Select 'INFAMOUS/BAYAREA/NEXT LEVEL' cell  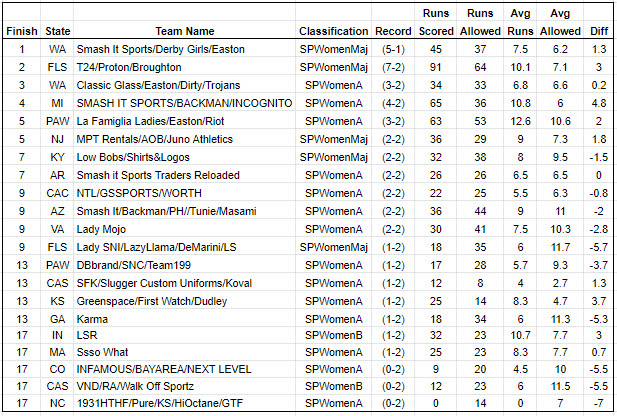[x=164, y=369]
